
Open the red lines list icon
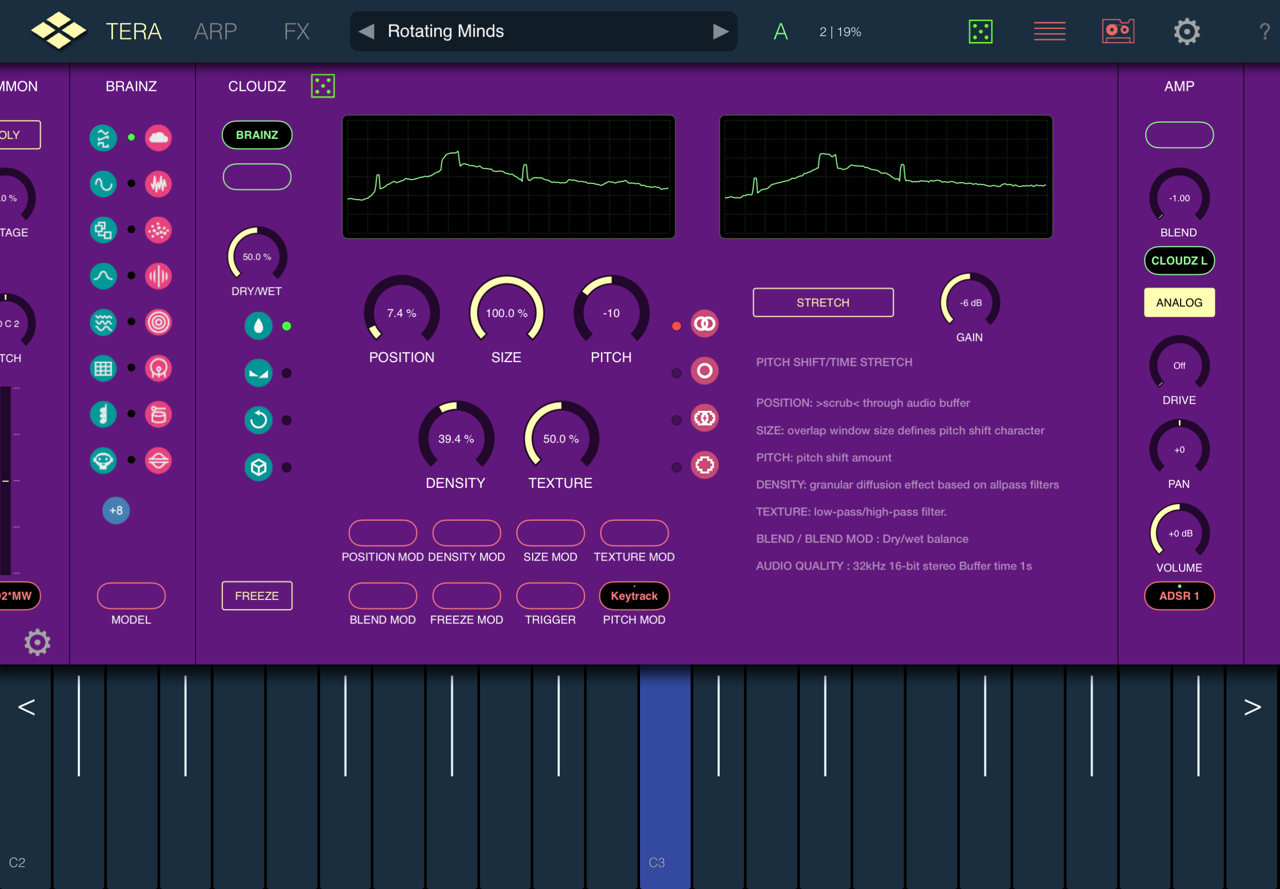tap(1049, 31)
